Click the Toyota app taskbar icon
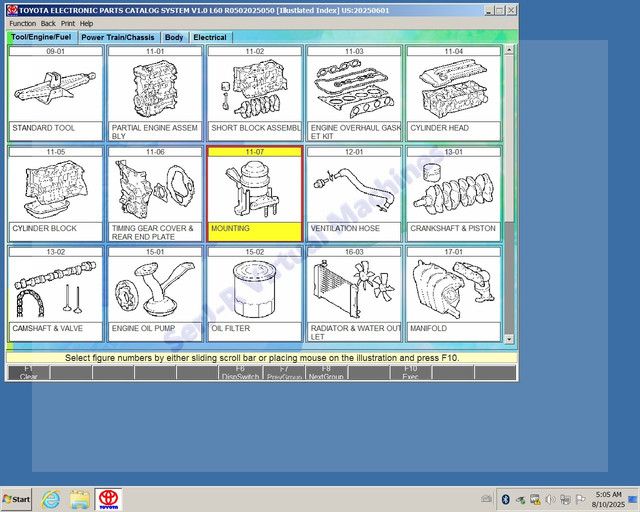The image size is (640, 512). click(109, 499)
